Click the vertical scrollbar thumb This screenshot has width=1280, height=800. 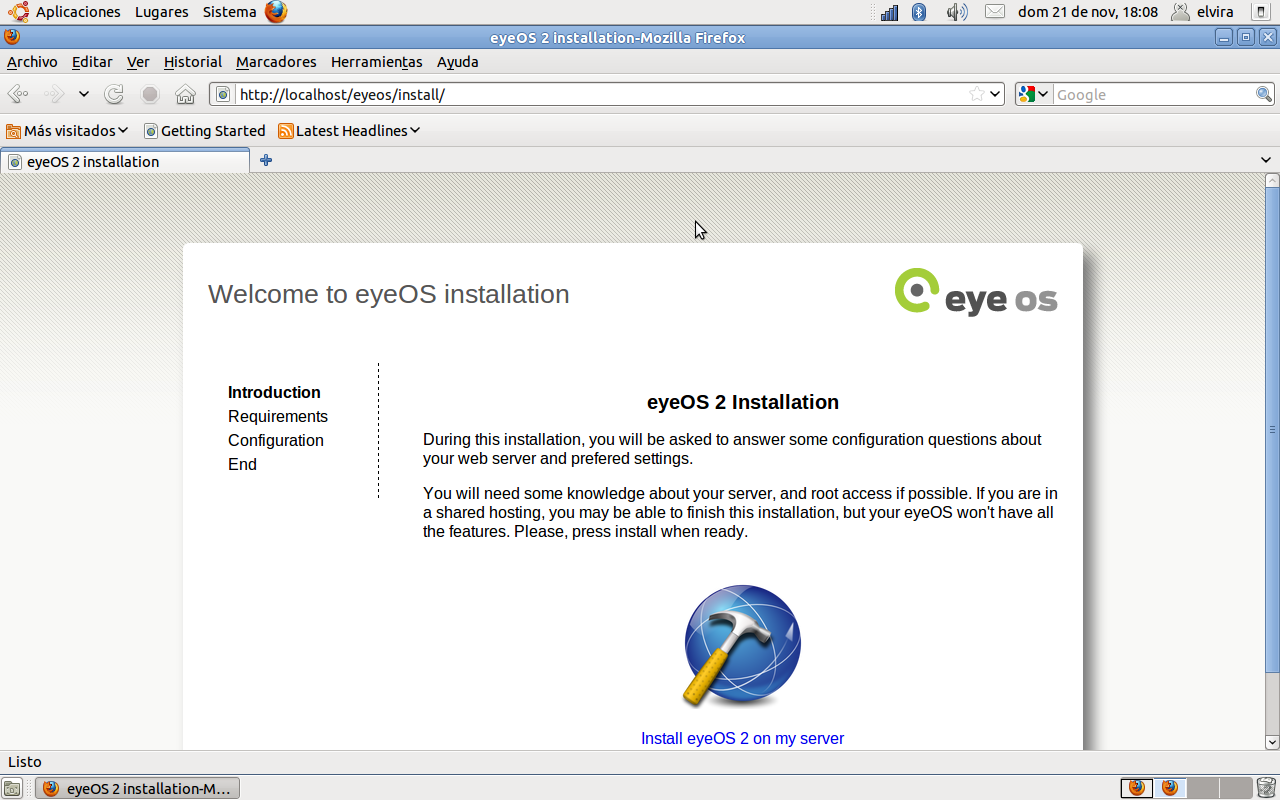(x=1272, y=430)
